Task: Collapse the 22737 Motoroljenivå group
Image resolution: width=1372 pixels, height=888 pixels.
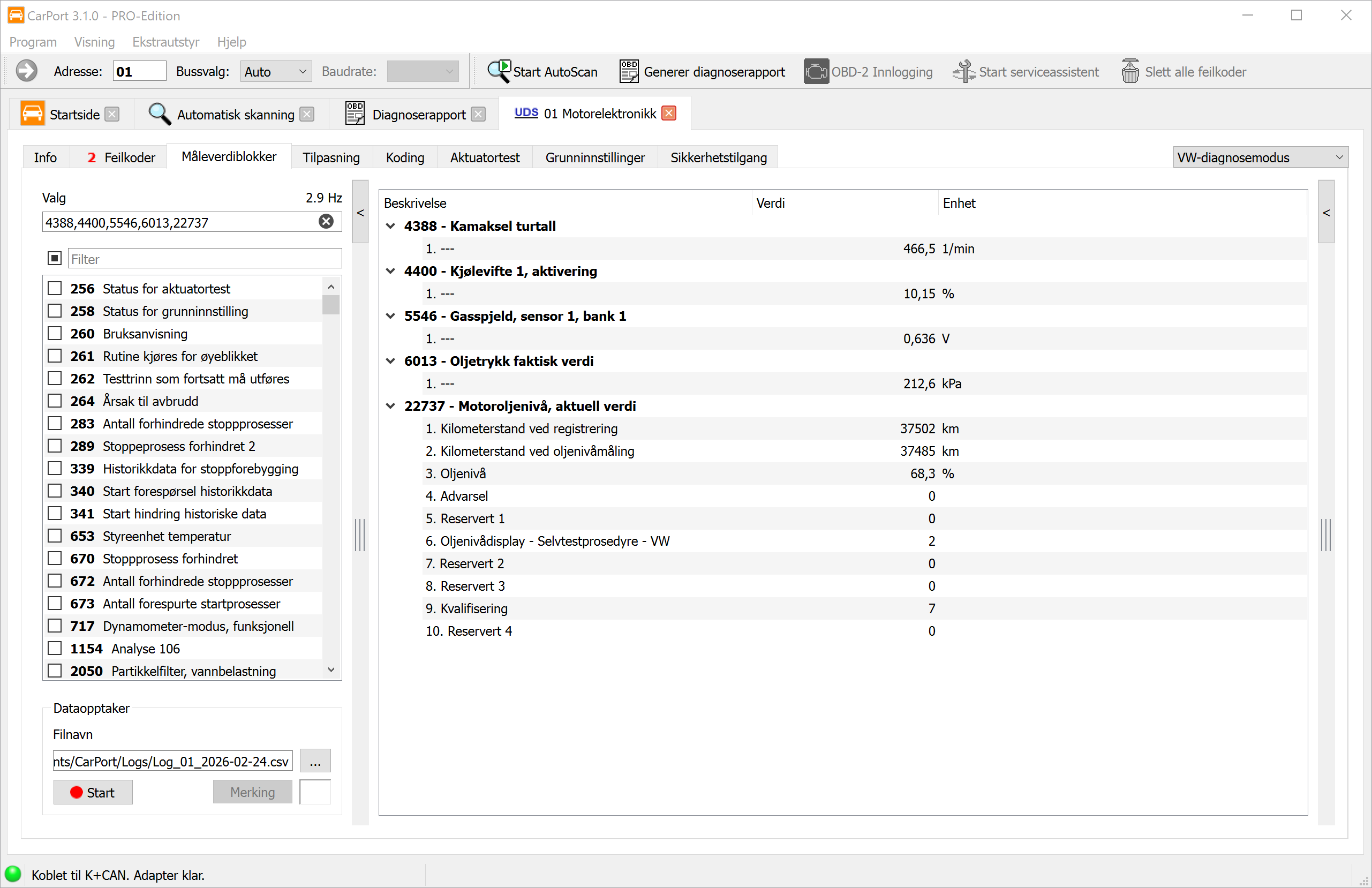Action: [391, 407]
